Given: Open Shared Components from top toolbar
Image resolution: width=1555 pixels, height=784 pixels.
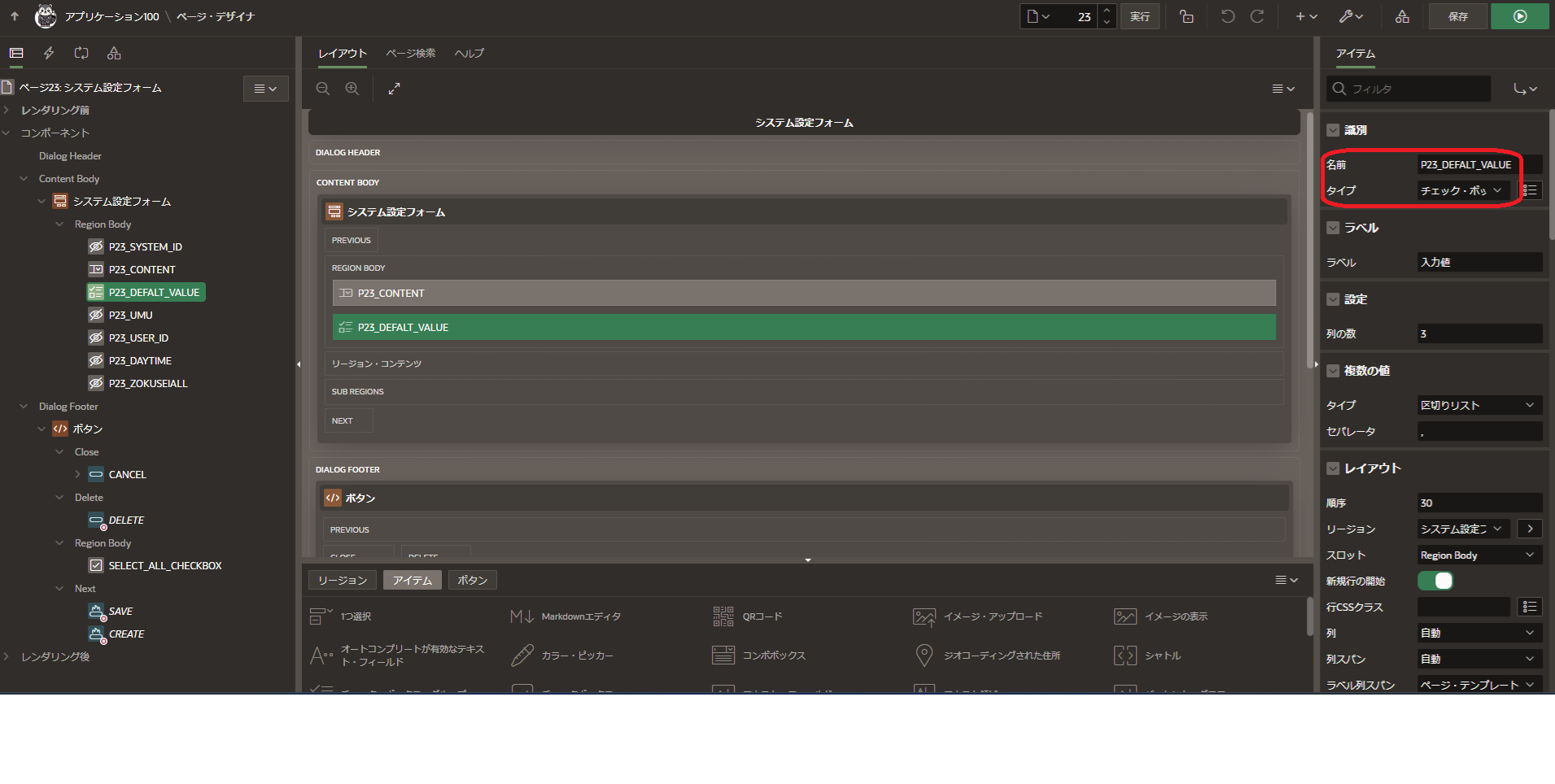Looking at the screenshot, I should (x=1402, y=16).
